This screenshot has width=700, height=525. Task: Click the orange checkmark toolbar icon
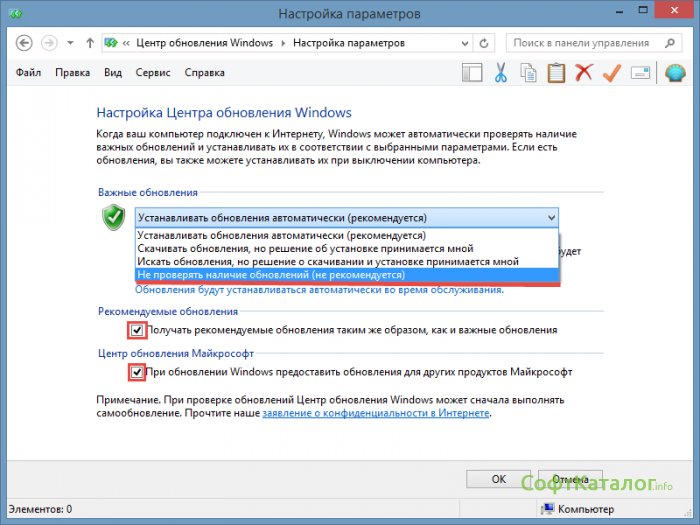[x=612, y=73]
